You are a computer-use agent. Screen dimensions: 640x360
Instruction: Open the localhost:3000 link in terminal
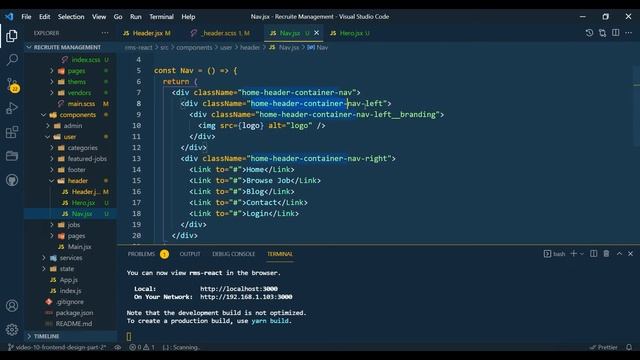[239, 289]
